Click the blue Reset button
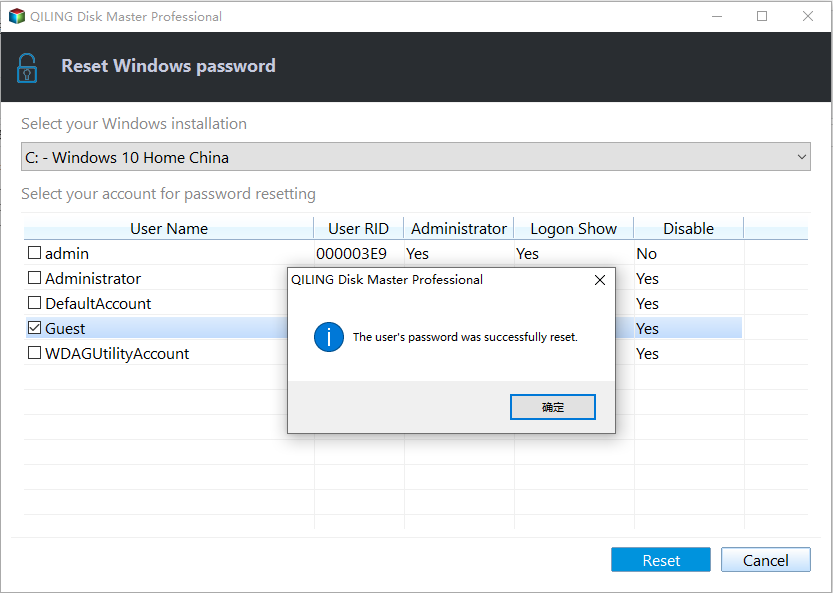Viewport: 833px width, 593px height. tap(661, 560)
